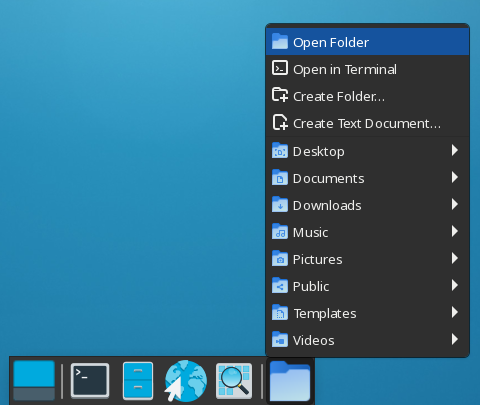Click the Show Desktop panel icon
Viewport: 480px width, 405px height.
click(x=34, y=380)
